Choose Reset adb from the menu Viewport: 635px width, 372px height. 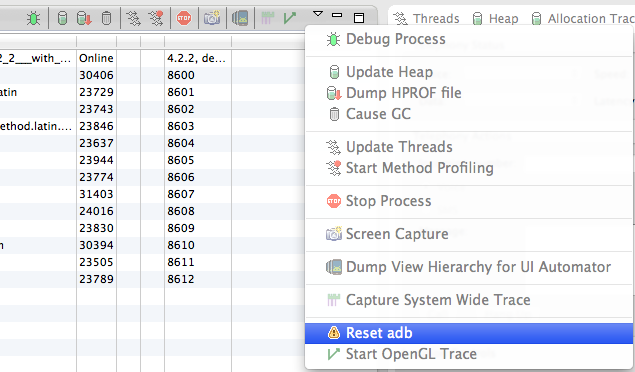tap(469, 333)
